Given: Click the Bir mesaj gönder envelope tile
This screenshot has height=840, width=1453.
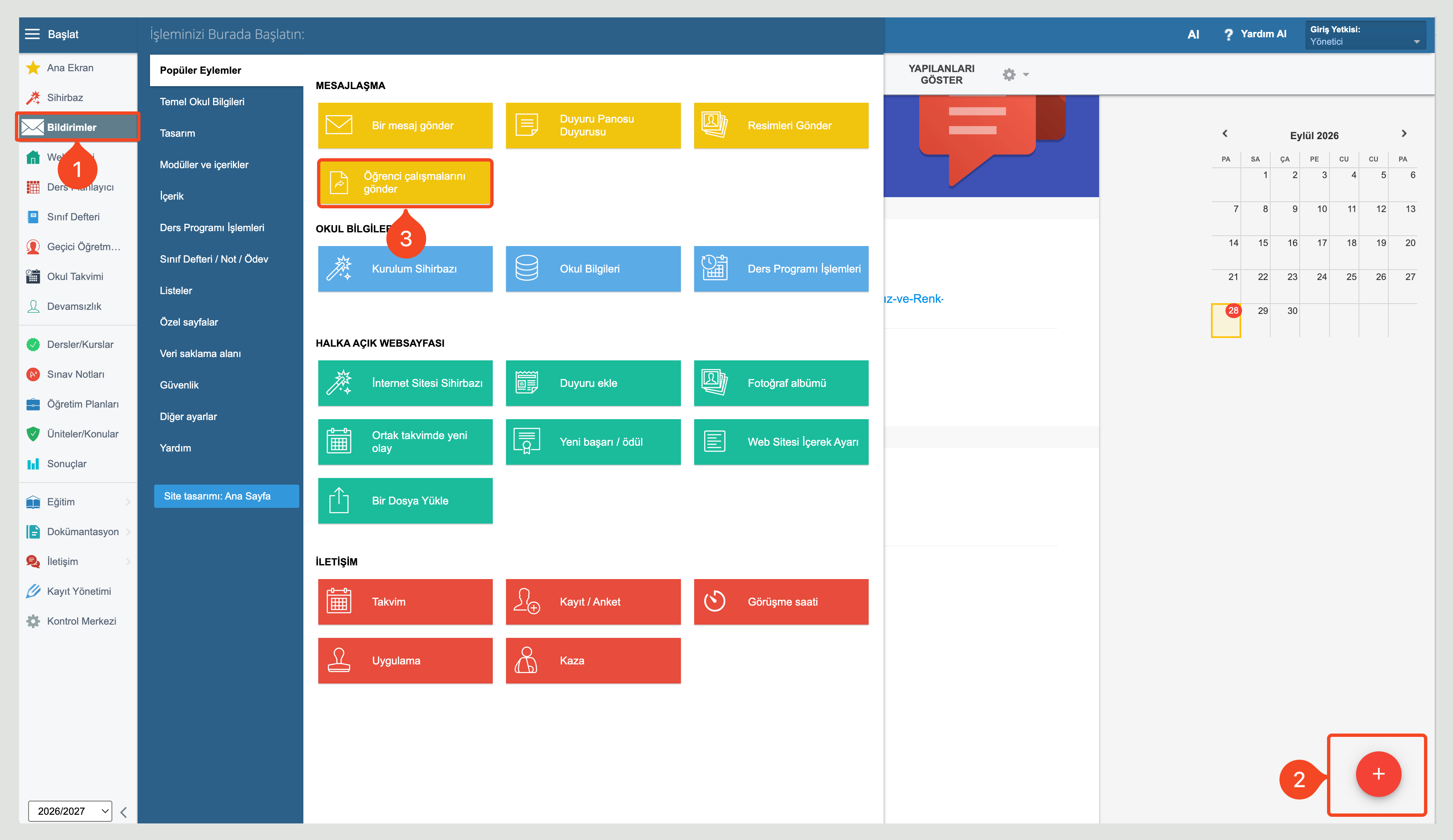Looking at the screenshot, I should pyautogui.click(x=405, y=126).
